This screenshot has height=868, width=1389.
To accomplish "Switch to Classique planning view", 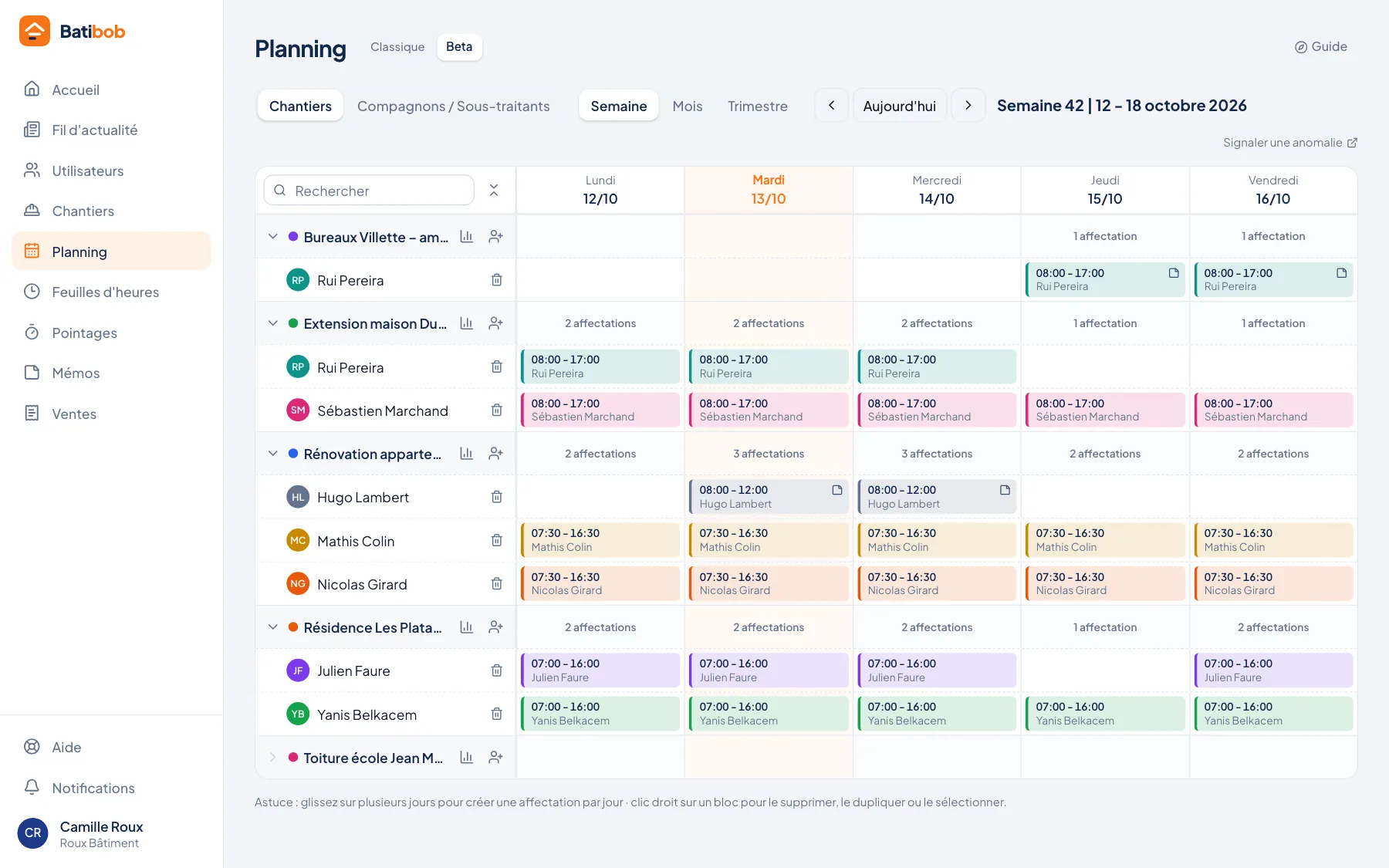I will [x=397, y=47].
